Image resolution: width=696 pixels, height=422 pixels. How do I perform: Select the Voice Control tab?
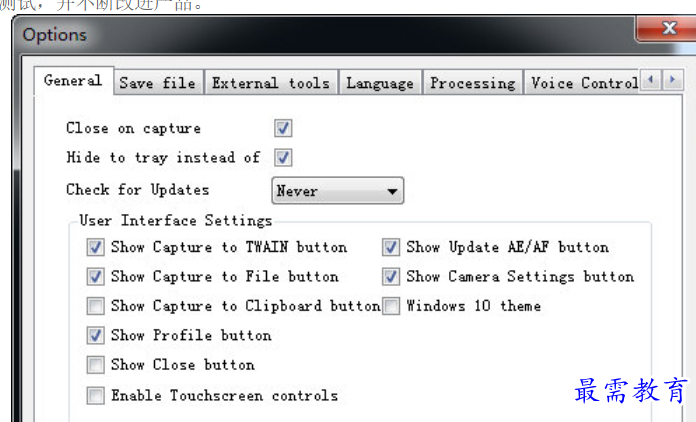click(x=582, y=83)
